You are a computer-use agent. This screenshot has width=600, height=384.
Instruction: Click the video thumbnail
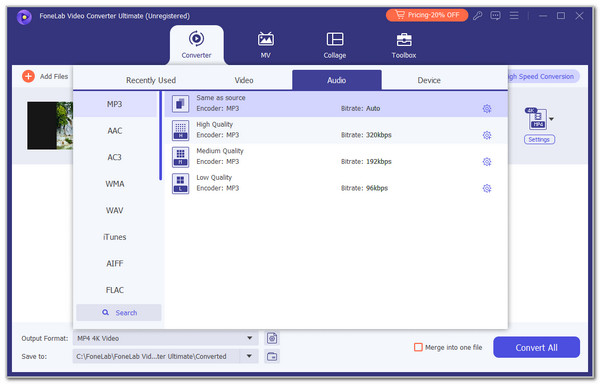(50, 125)
